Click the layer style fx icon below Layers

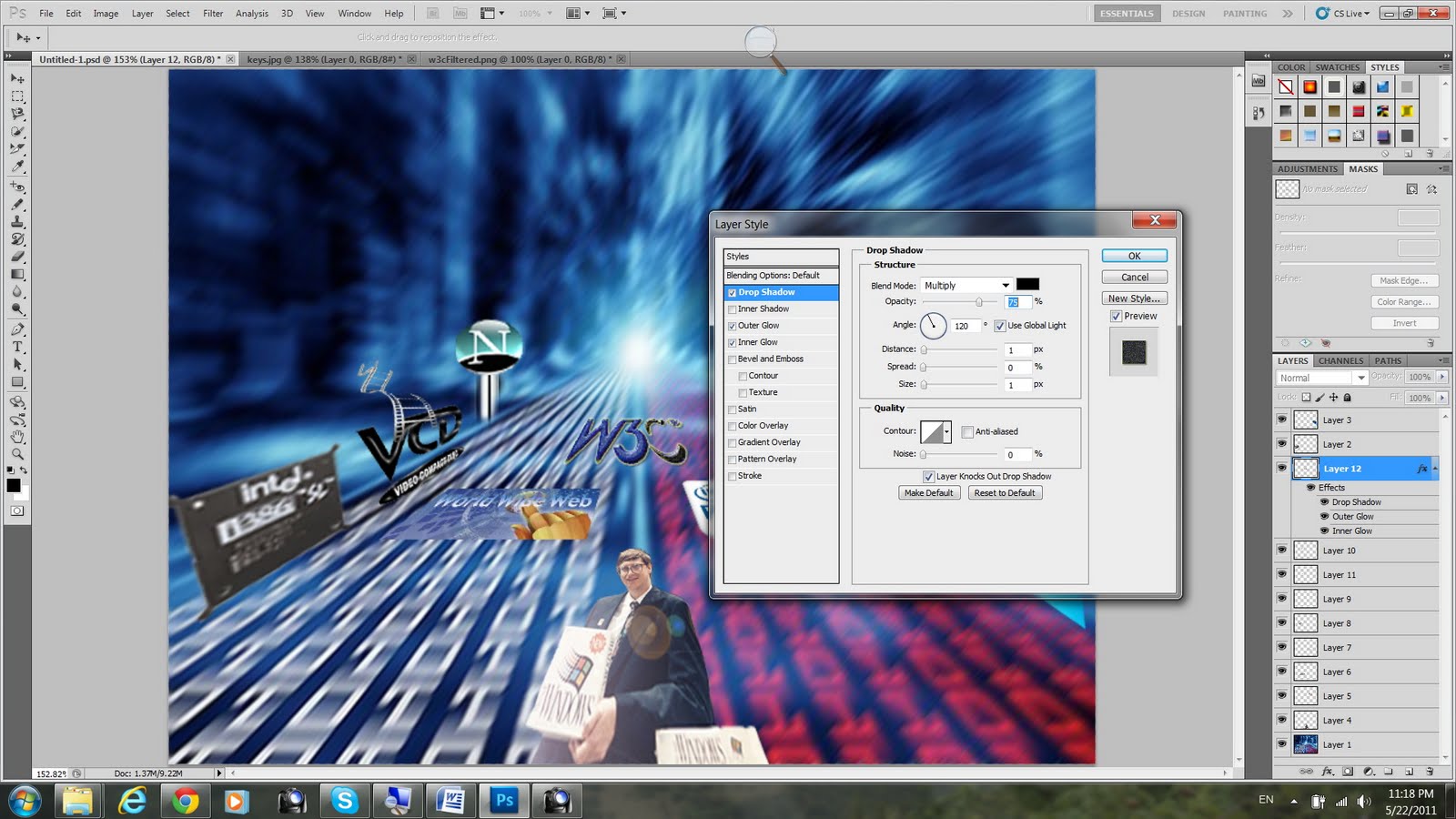(1328, 772)
